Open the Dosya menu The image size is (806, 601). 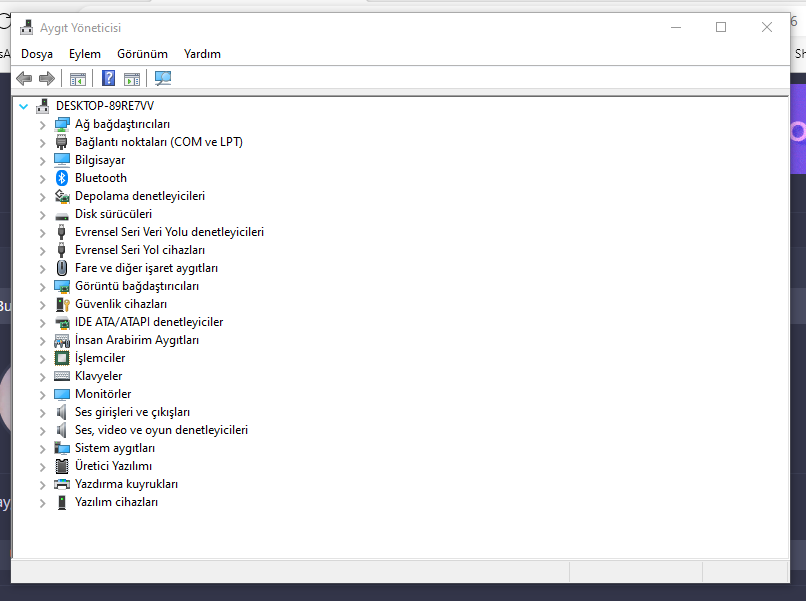[x=36, y=54]
